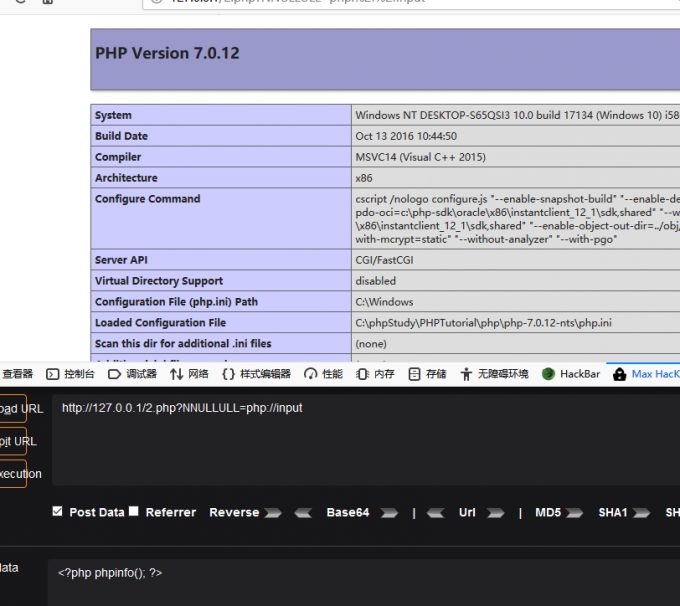The image size is (680, 606).
Task: Open the Network (网络) devtools tab
Action: pyautogui.click(x=189, y=374)
